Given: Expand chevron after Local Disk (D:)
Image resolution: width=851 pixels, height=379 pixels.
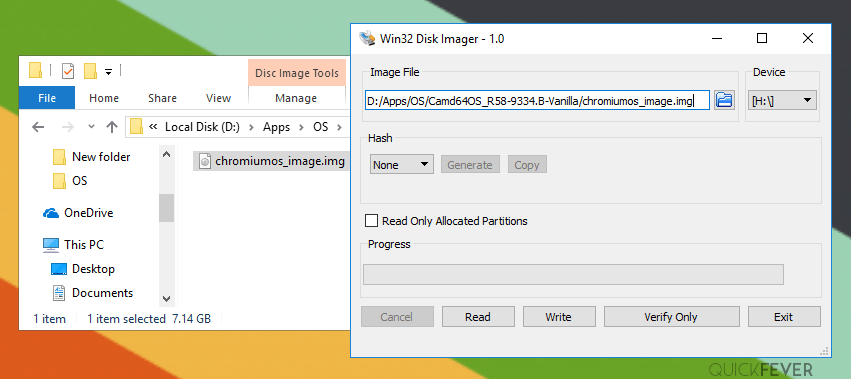Looking at the screenshot, I should click(x=251, y=127).
